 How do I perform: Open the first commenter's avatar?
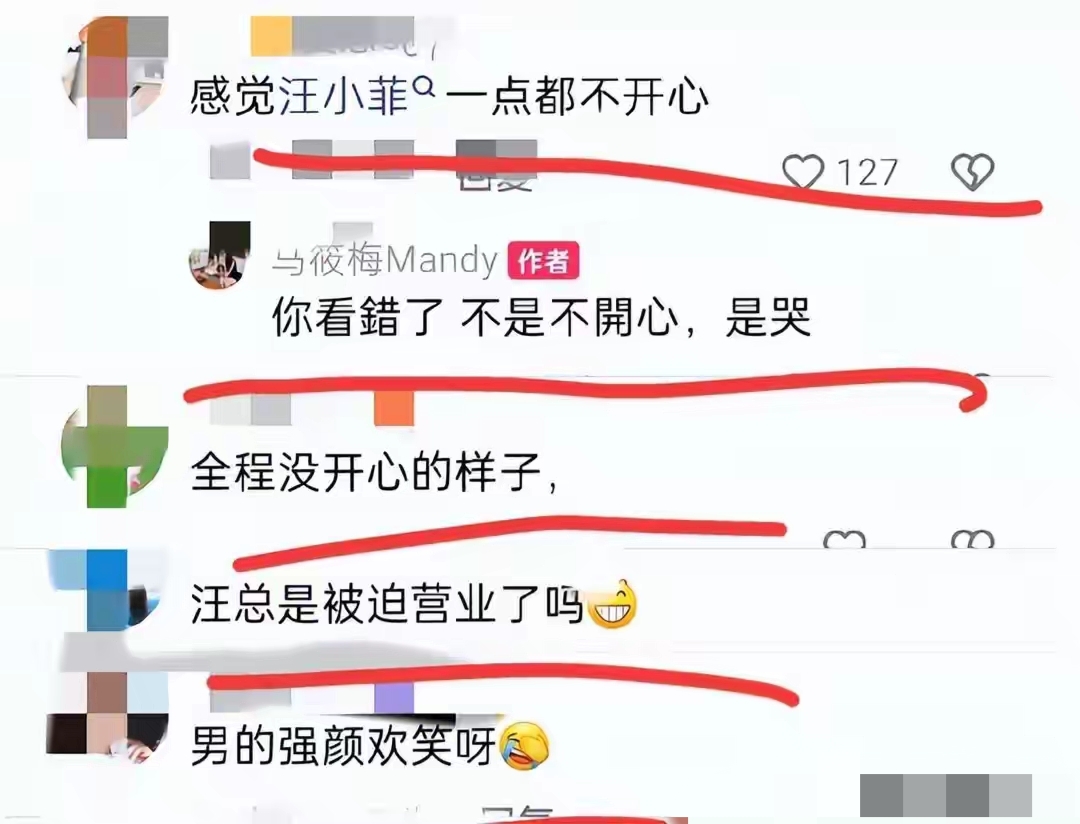(116, 78)
